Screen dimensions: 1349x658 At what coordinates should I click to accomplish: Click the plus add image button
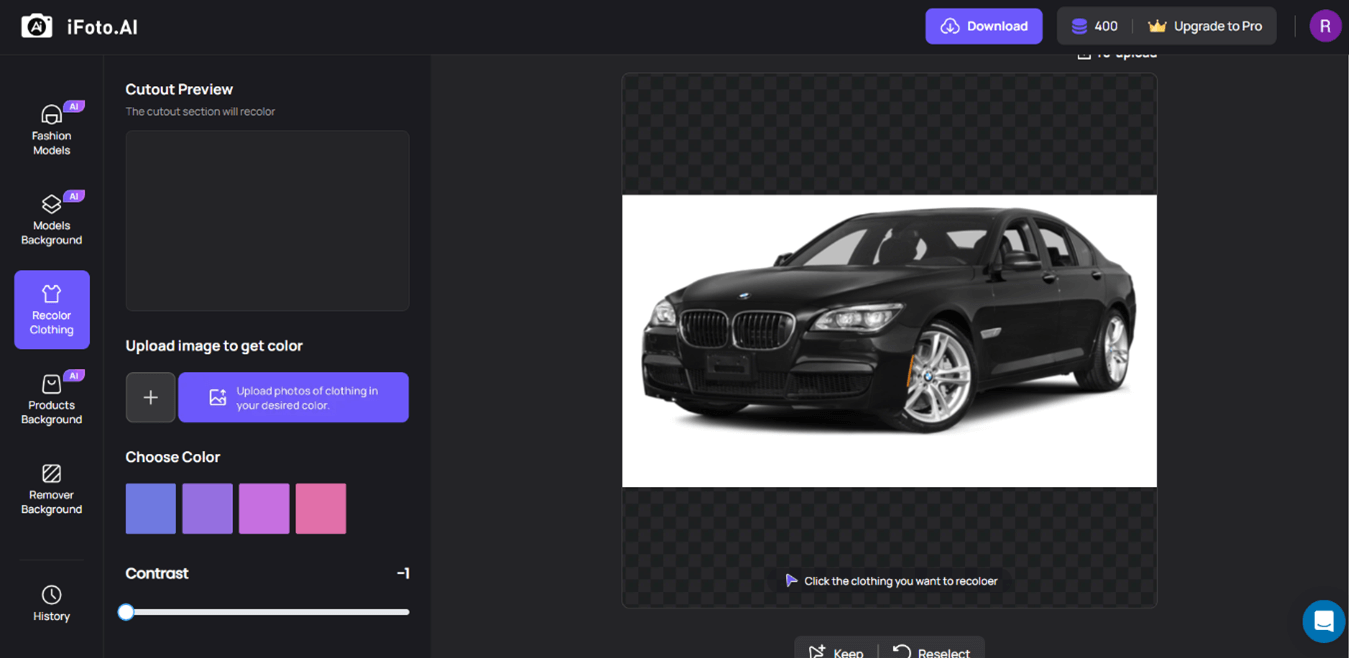150,397
